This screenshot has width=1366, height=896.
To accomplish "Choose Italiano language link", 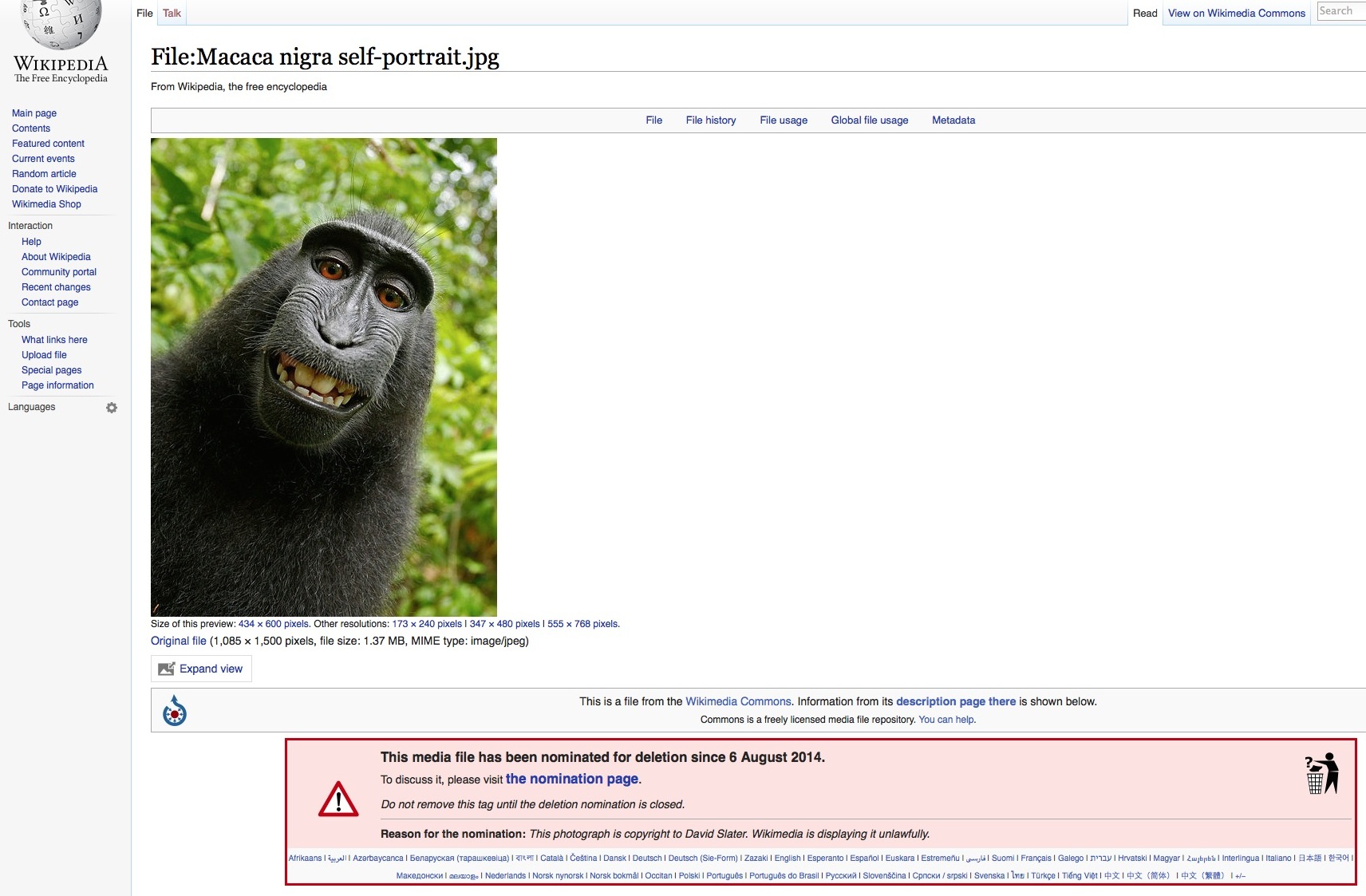I will [x=1278, y=859].
